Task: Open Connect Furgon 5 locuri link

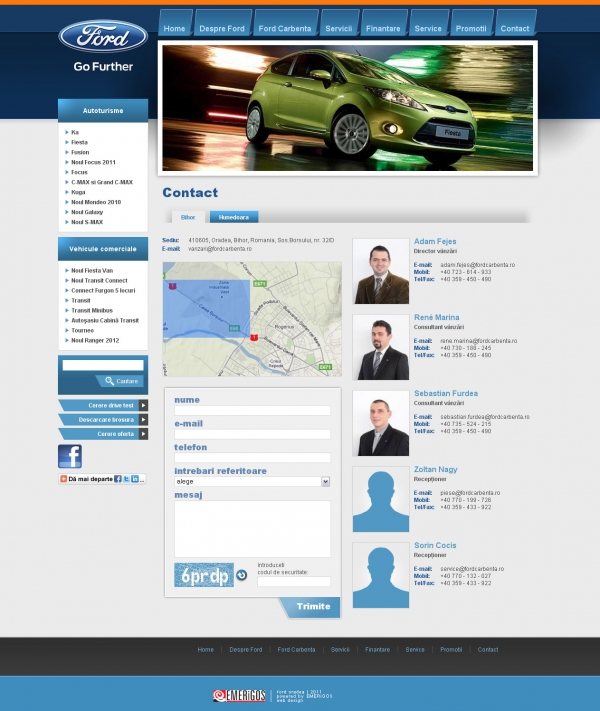Action: click(103, 291)
